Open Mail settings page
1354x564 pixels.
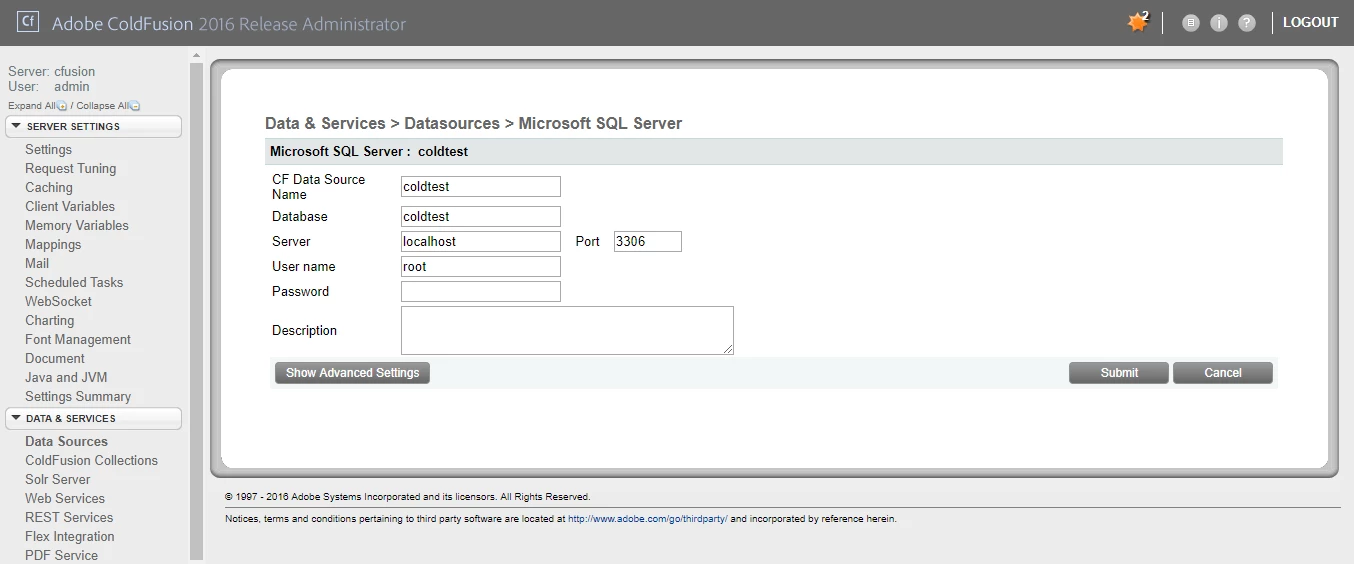37,263
